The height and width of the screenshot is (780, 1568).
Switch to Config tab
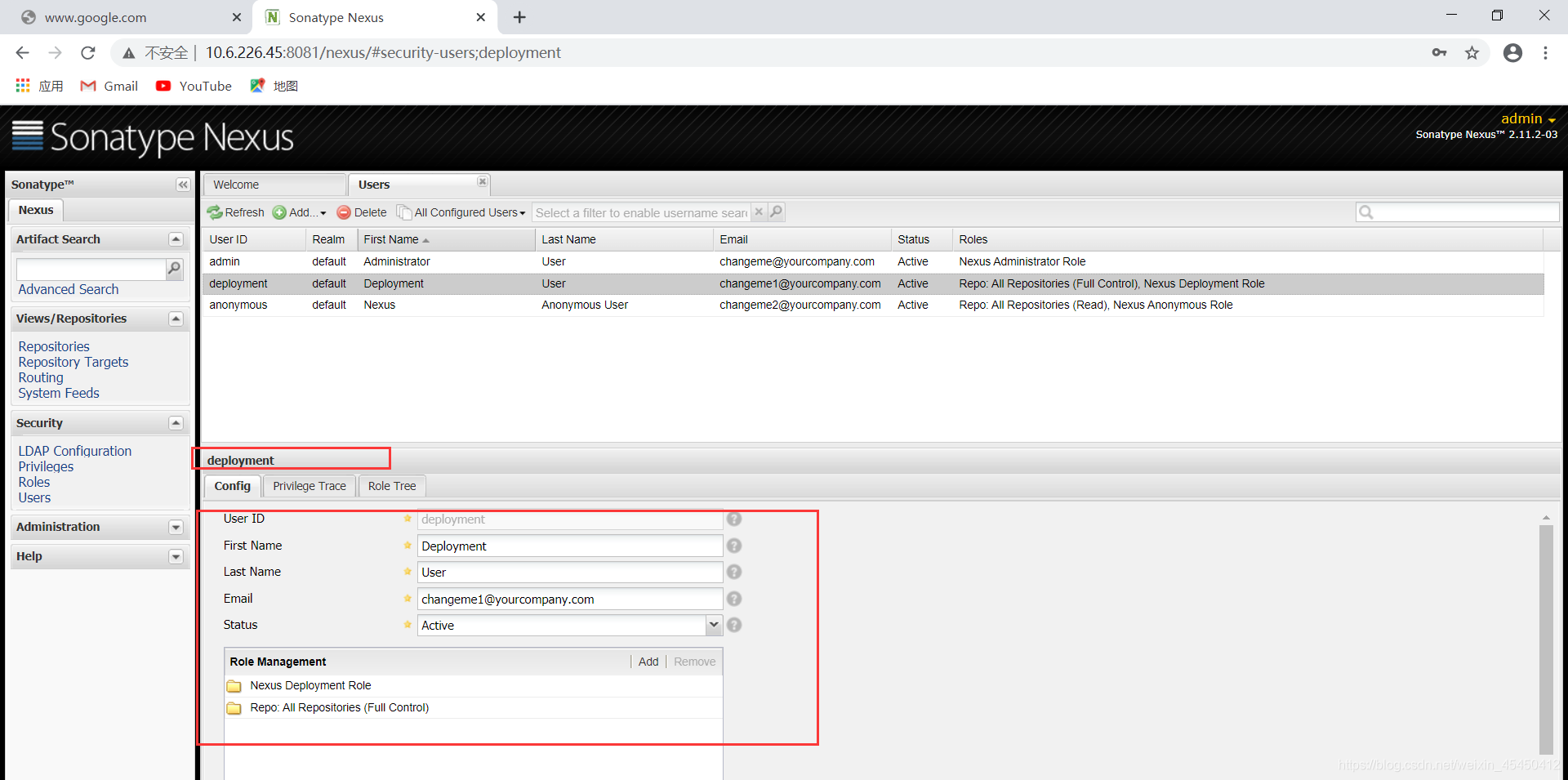(233, 486)
